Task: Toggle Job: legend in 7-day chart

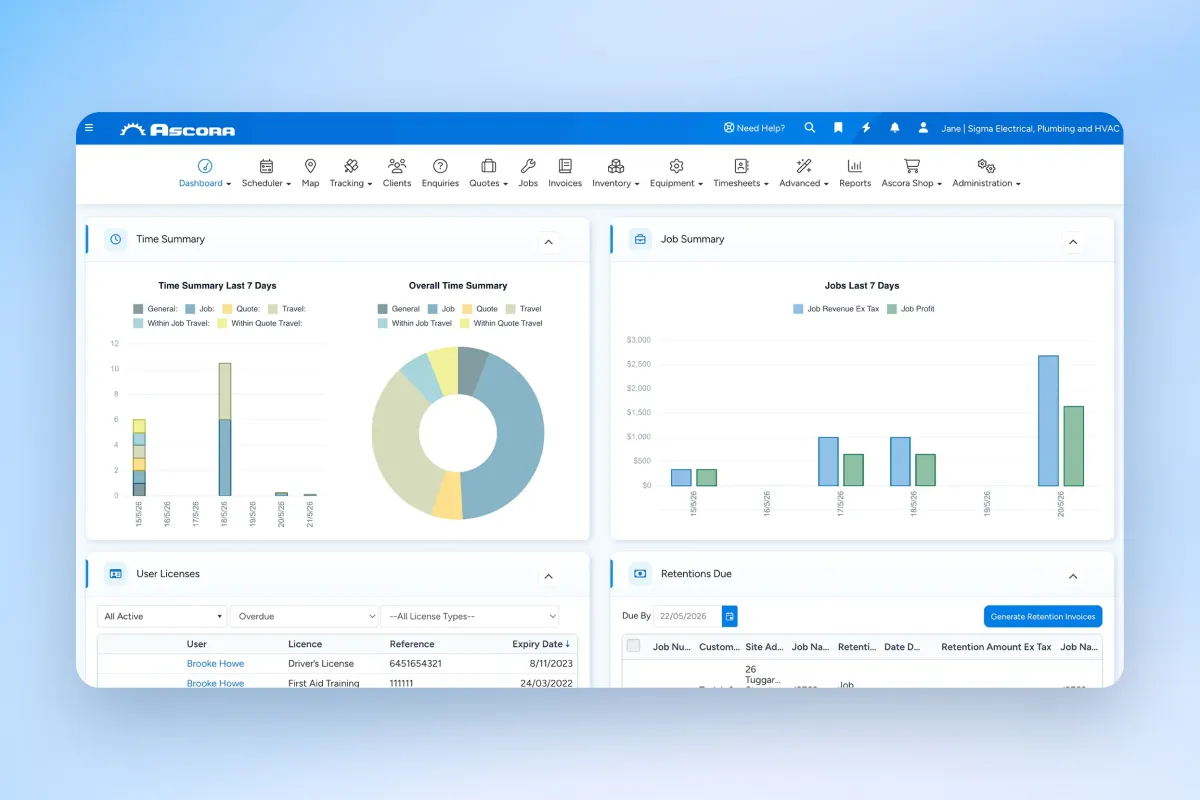Action: point(200,309)
